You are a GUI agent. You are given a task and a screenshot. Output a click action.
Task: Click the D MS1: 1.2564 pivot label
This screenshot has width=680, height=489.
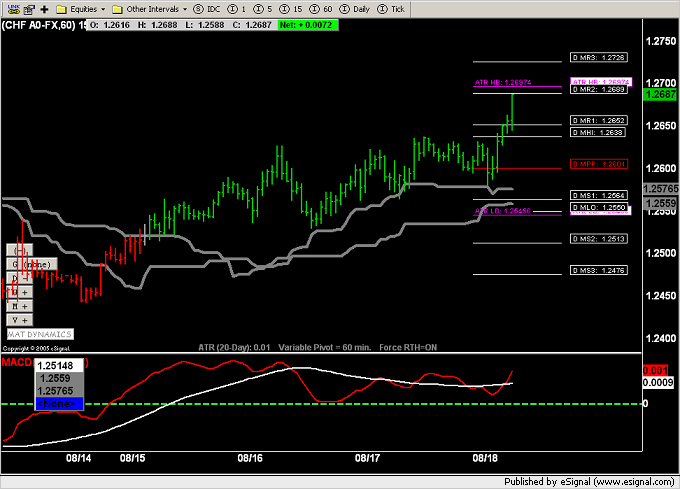(x=598, y=195)
